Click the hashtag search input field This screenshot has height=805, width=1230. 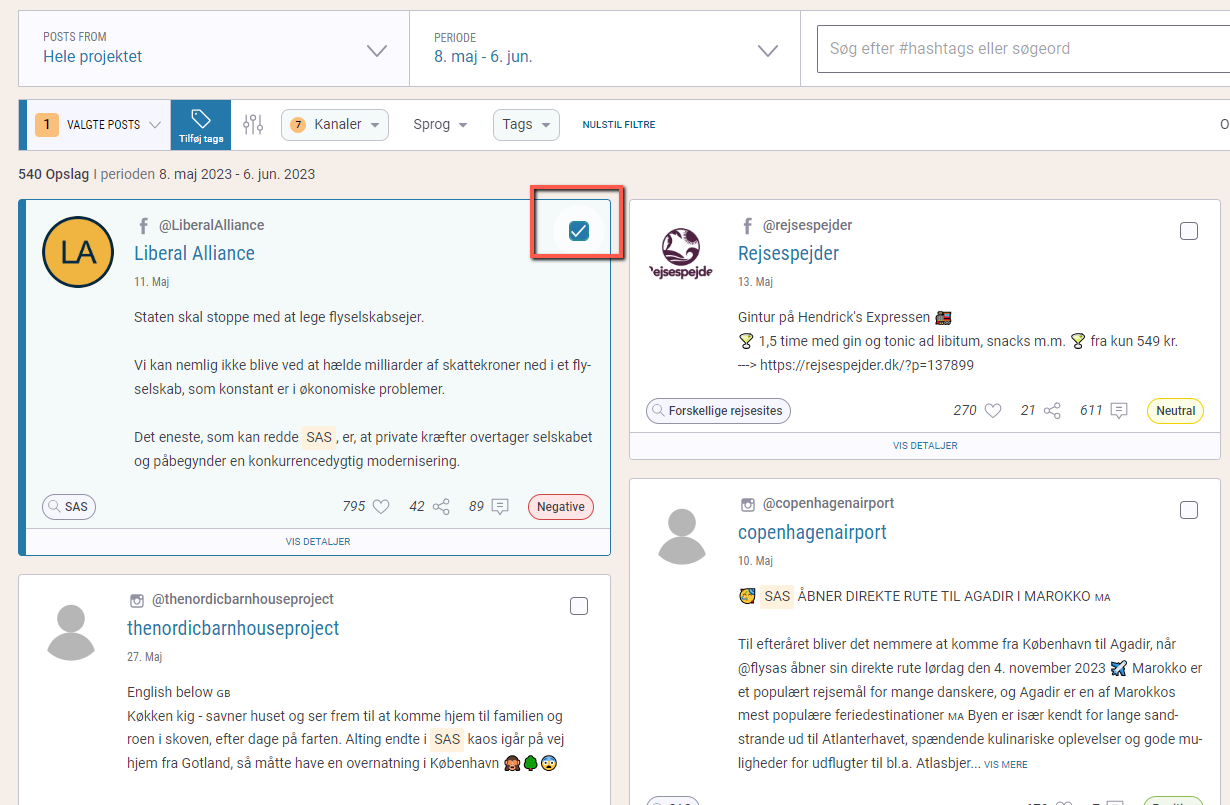coord(1023,48)
